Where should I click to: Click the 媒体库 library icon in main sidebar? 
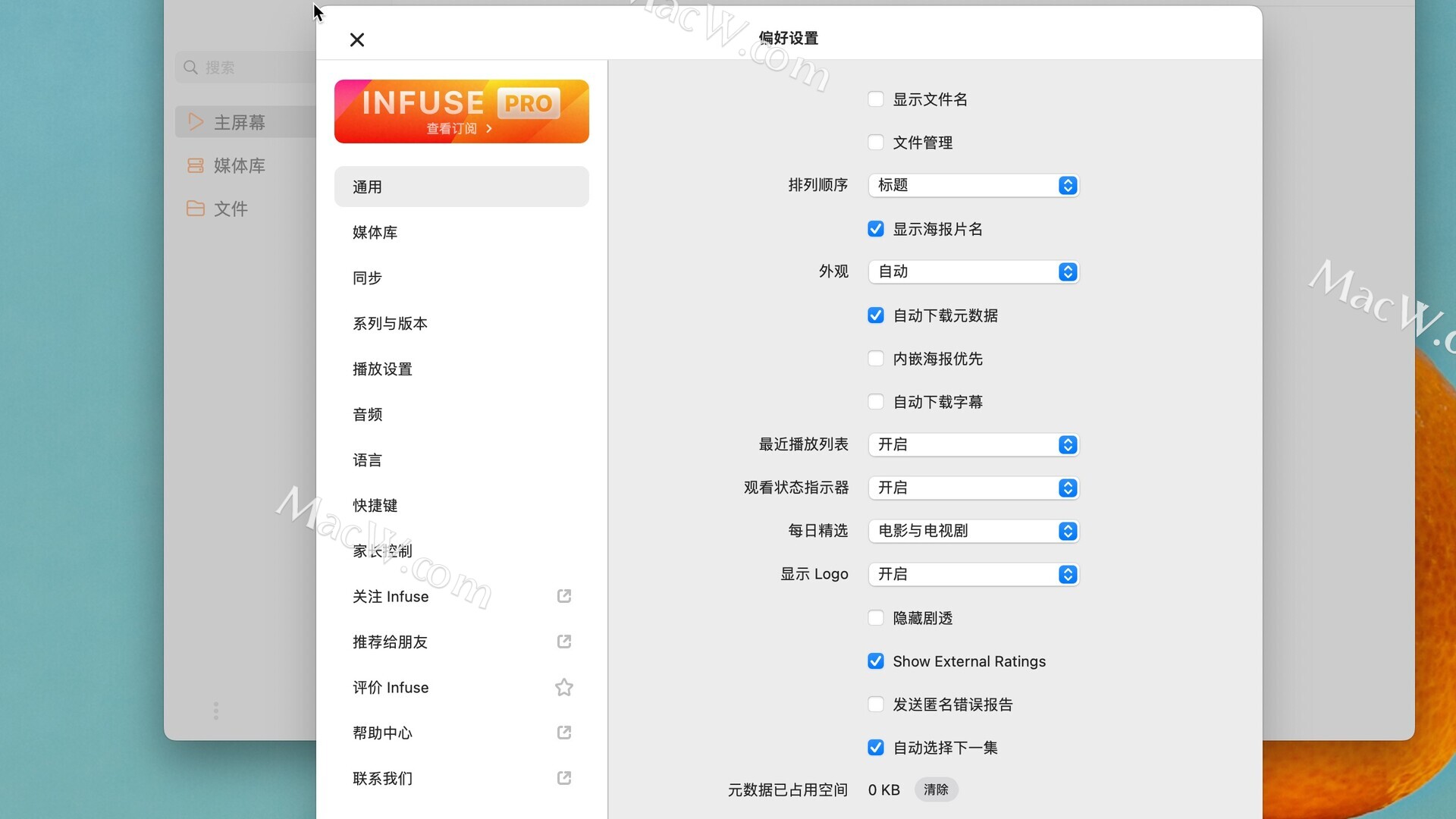[x=196, y=165]
